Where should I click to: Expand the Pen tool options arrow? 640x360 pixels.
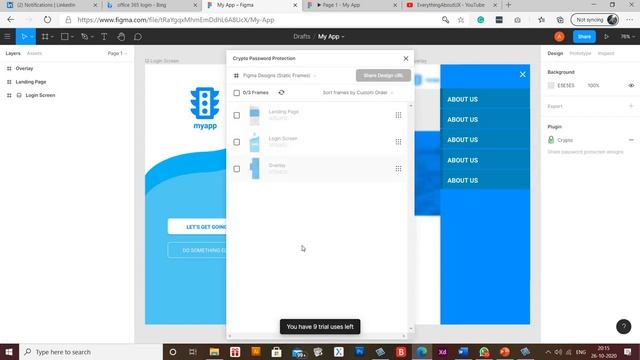[92, 37]
